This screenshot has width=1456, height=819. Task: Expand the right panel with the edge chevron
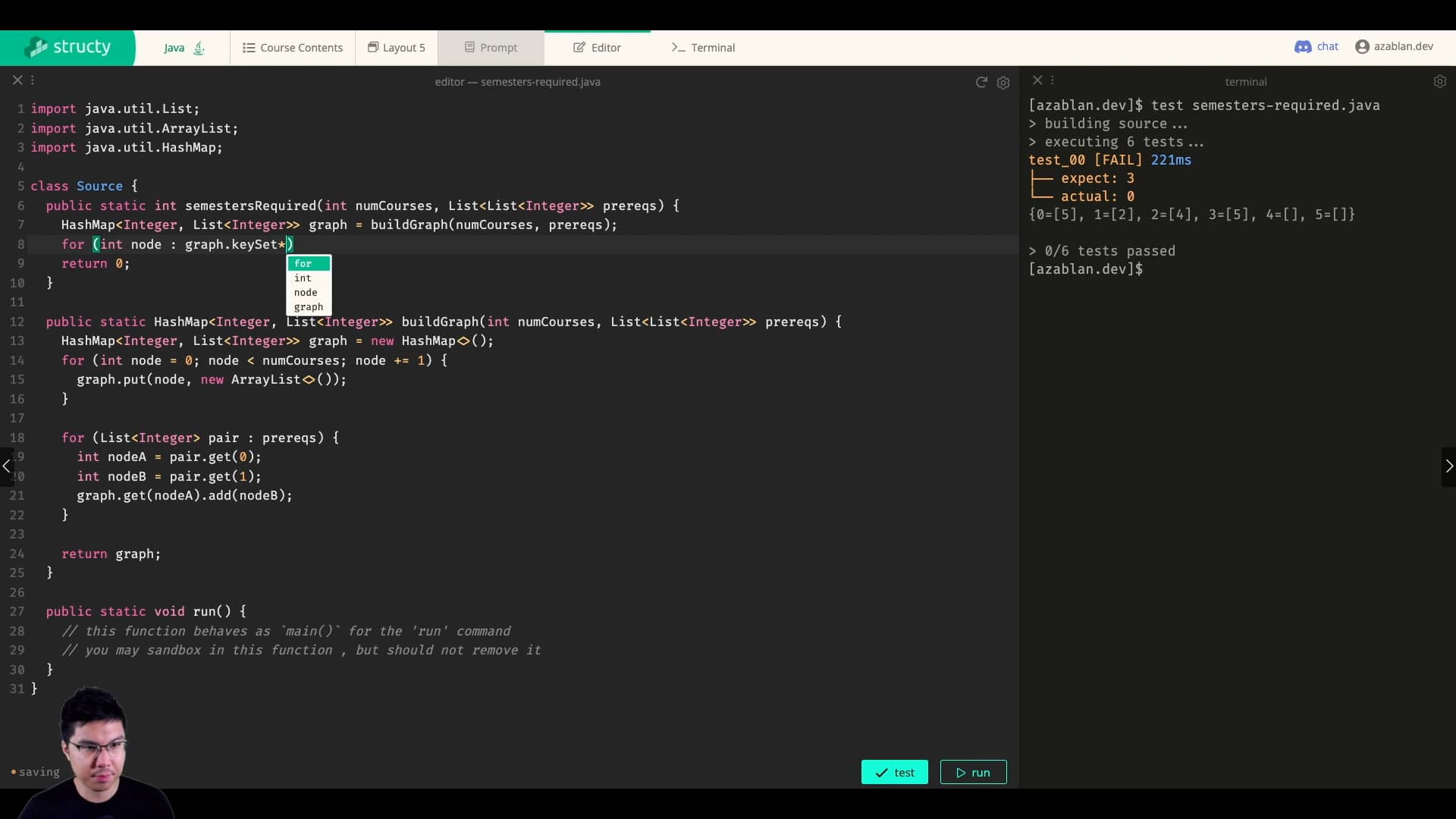(x=1448, y=466)
